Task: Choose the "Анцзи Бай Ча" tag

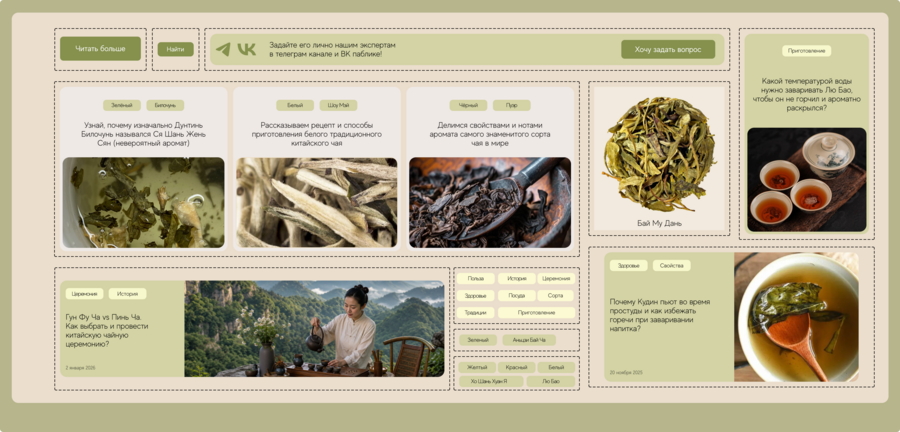Action: coord(529,340)
